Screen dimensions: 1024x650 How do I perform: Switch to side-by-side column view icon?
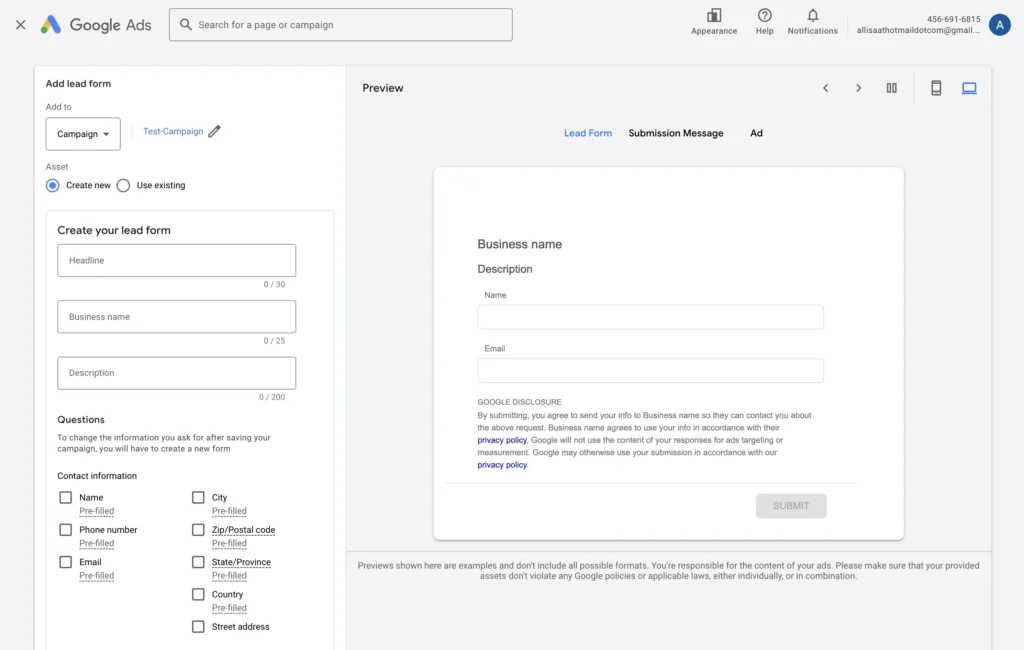click(x=891, y=88)
